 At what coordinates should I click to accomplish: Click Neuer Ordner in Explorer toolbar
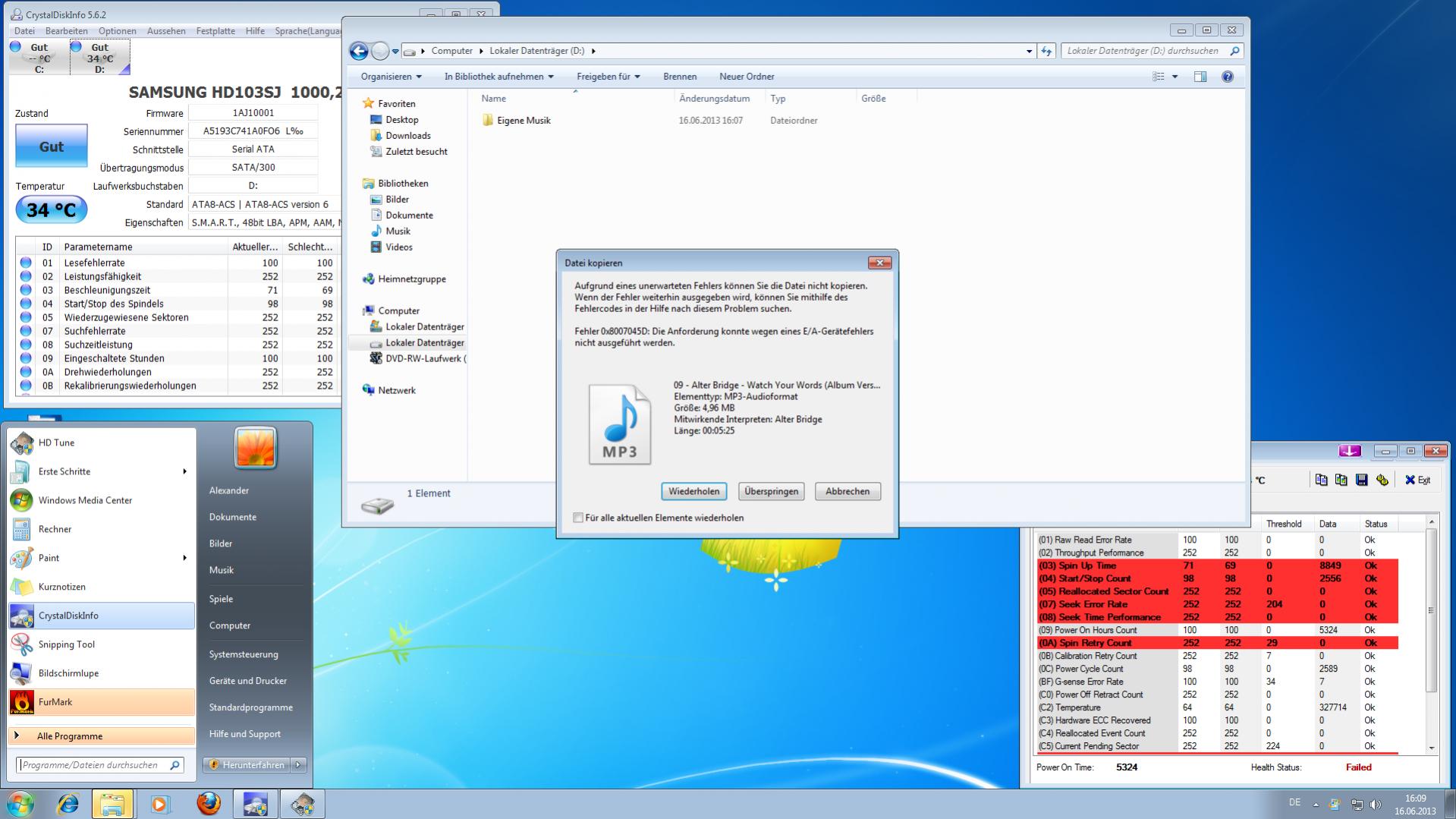click(x=747, y=77)
